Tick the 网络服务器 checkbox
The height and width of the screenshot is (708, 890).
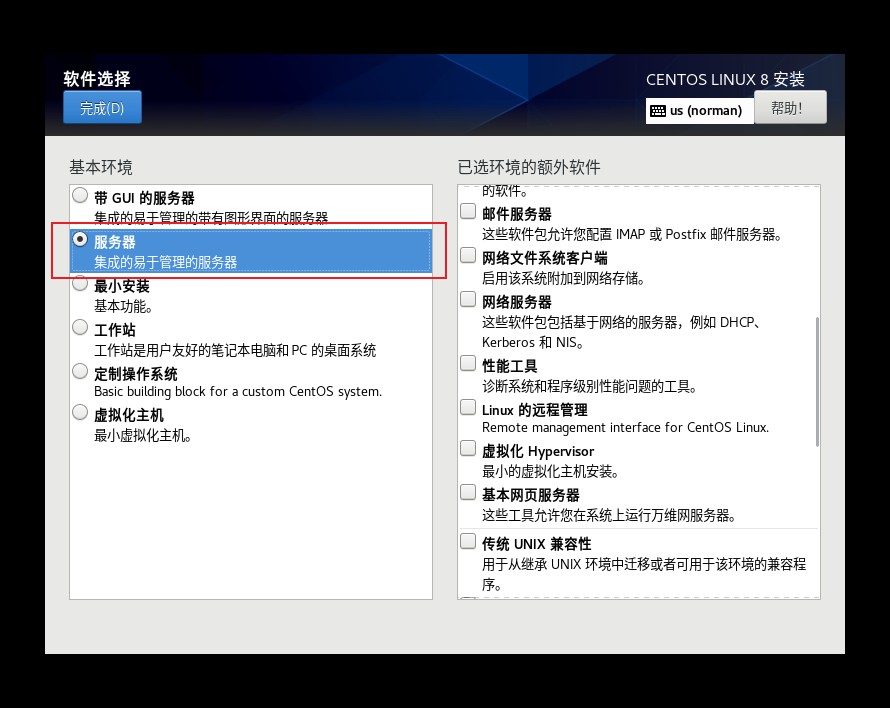coord(468,299)
